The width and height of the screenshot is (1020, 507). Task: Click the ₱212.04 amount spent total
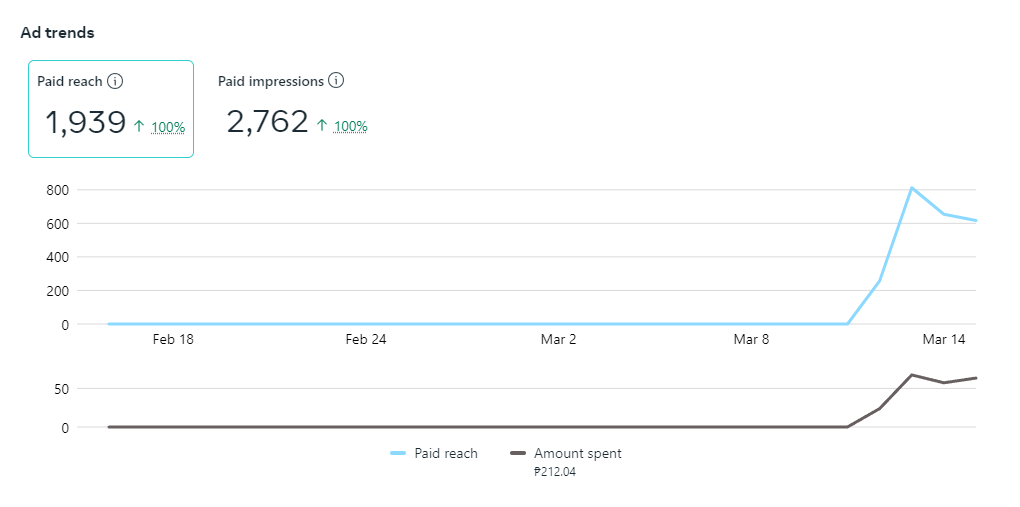[x=555, y=473]
